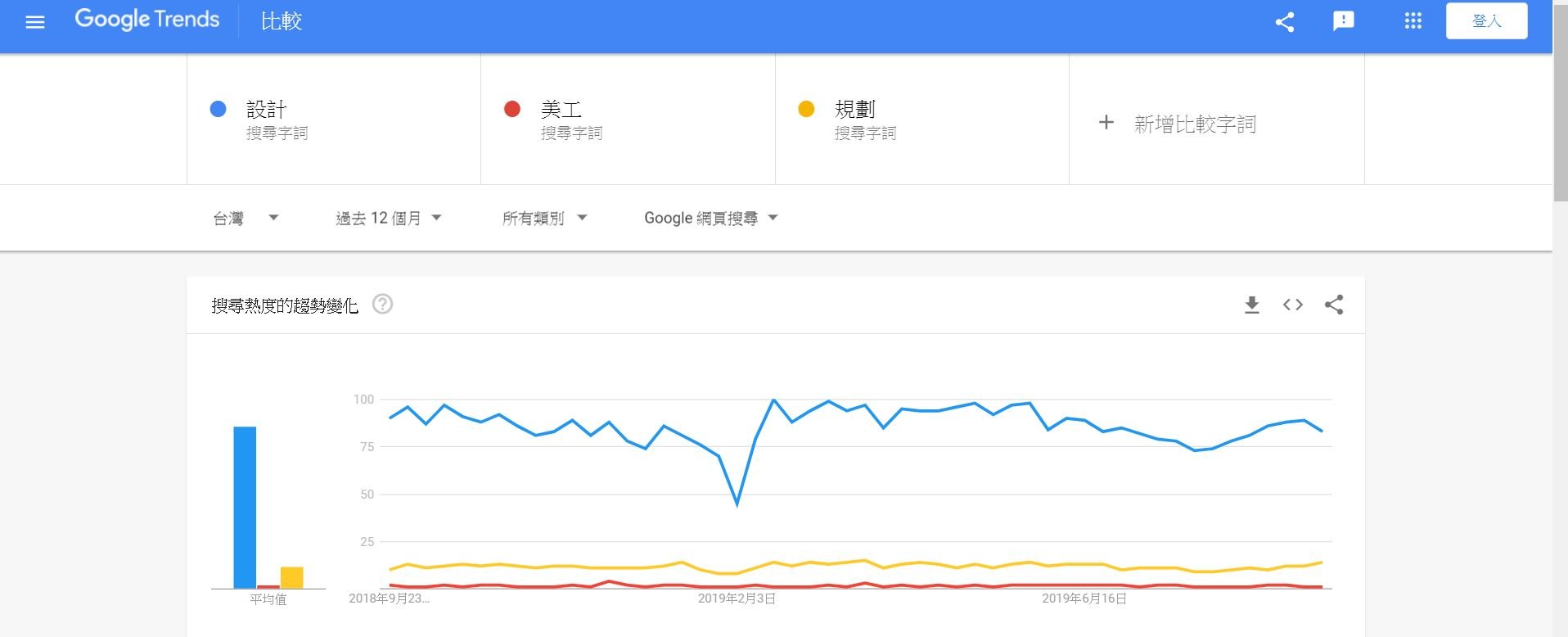Screen dimensions: 1568x637
Task: Open the hamburger main menu
Action: point(35,22)
